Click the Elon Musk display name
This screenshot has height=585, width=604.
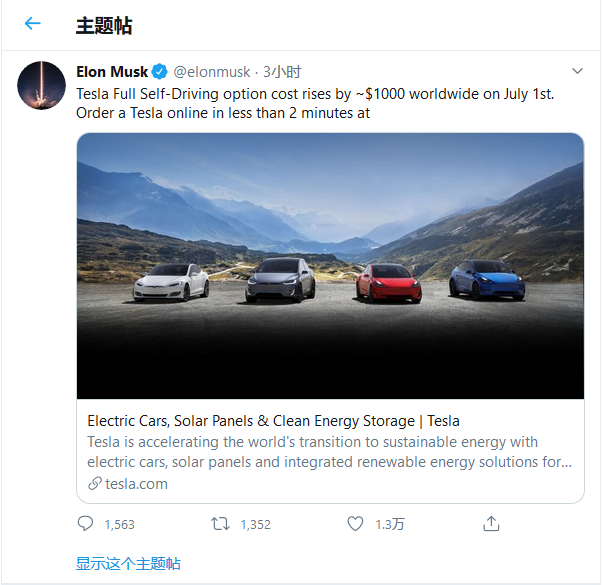111,72
